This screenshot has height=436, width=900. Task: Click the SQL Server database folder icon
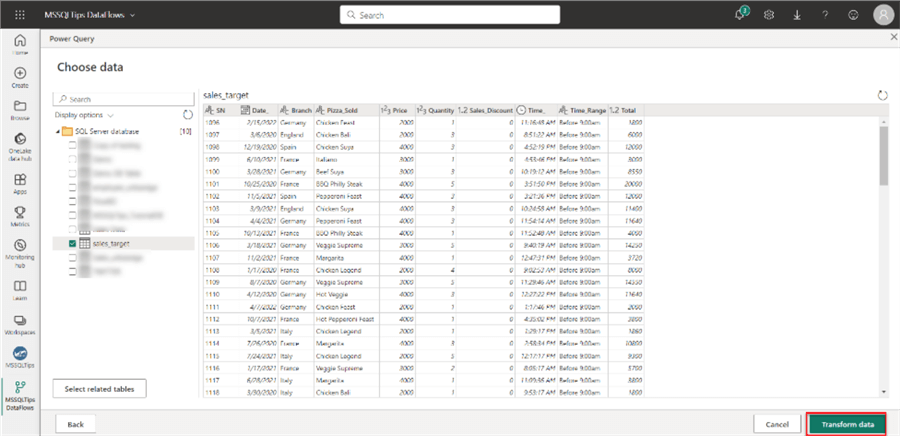point(67,131)
